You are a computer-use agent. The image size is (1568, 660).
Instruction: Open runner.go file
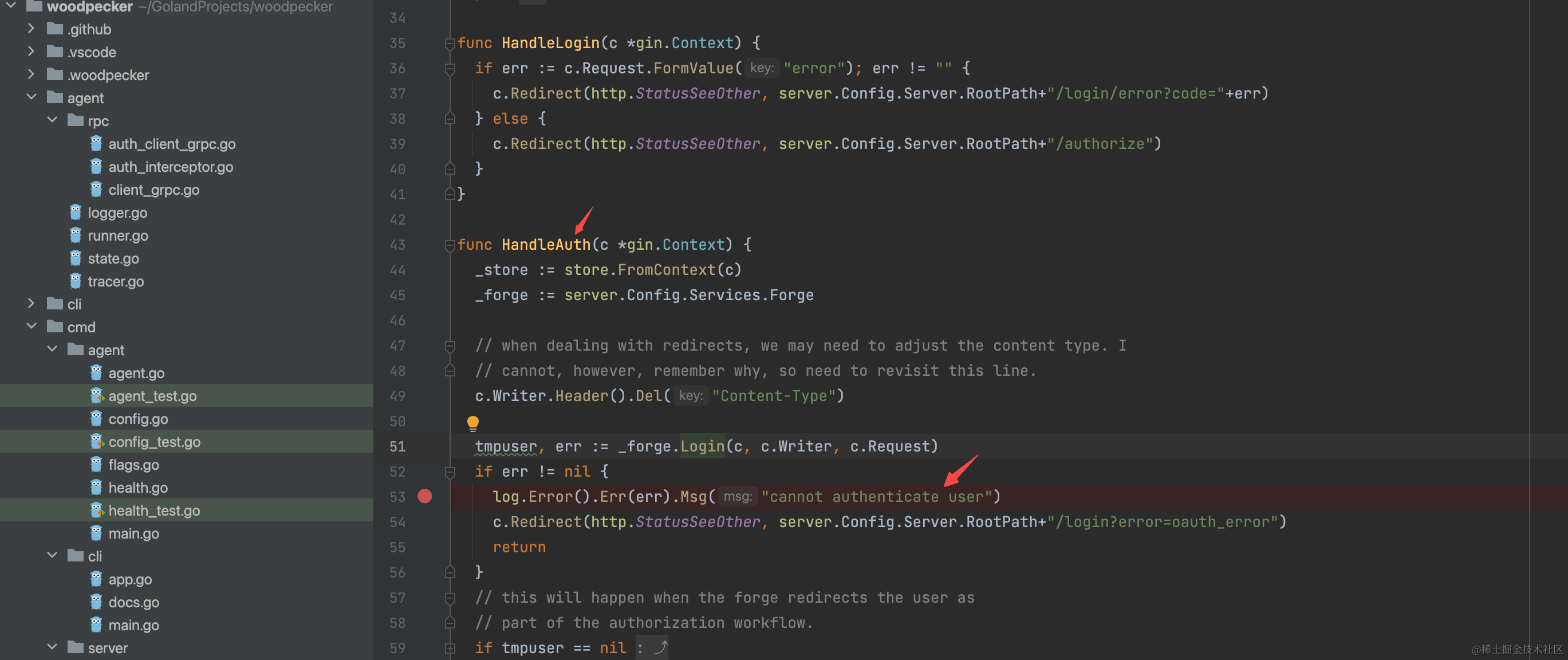pos(117,235)
